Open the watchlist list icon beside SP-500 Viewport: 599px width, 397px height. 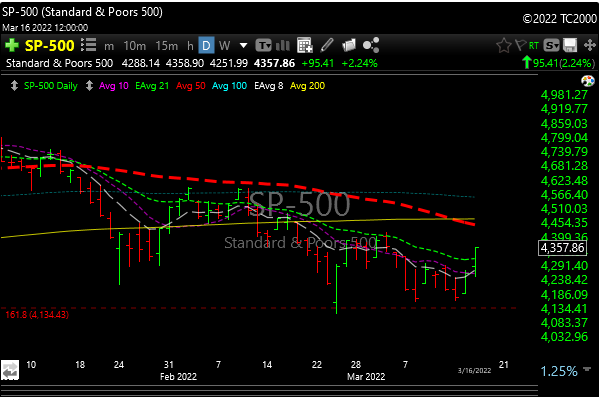pyautogui.click(x=88, y=45)
